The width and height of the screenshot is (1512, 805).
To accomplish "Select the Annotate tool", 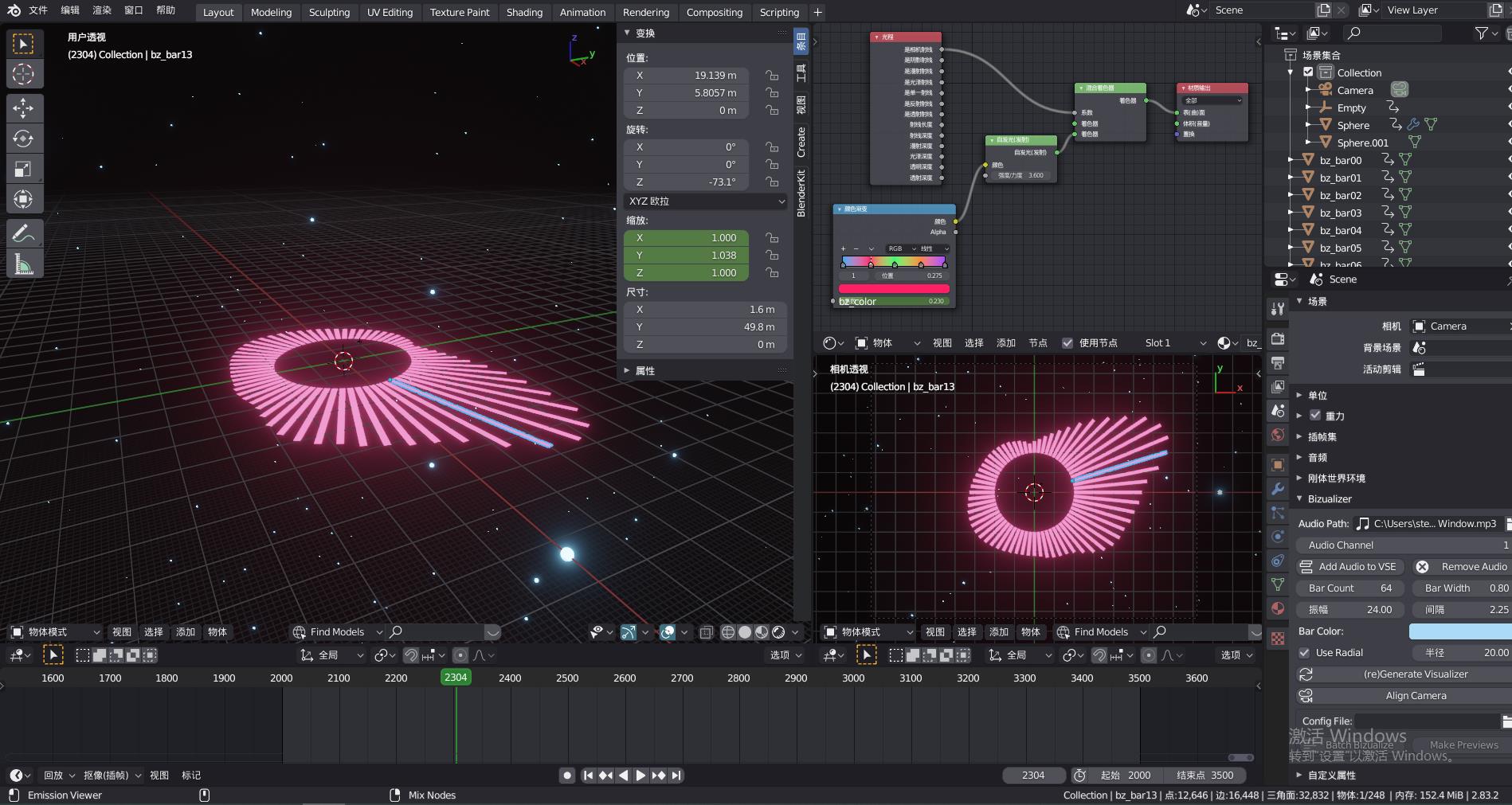I will coord(24,233).
